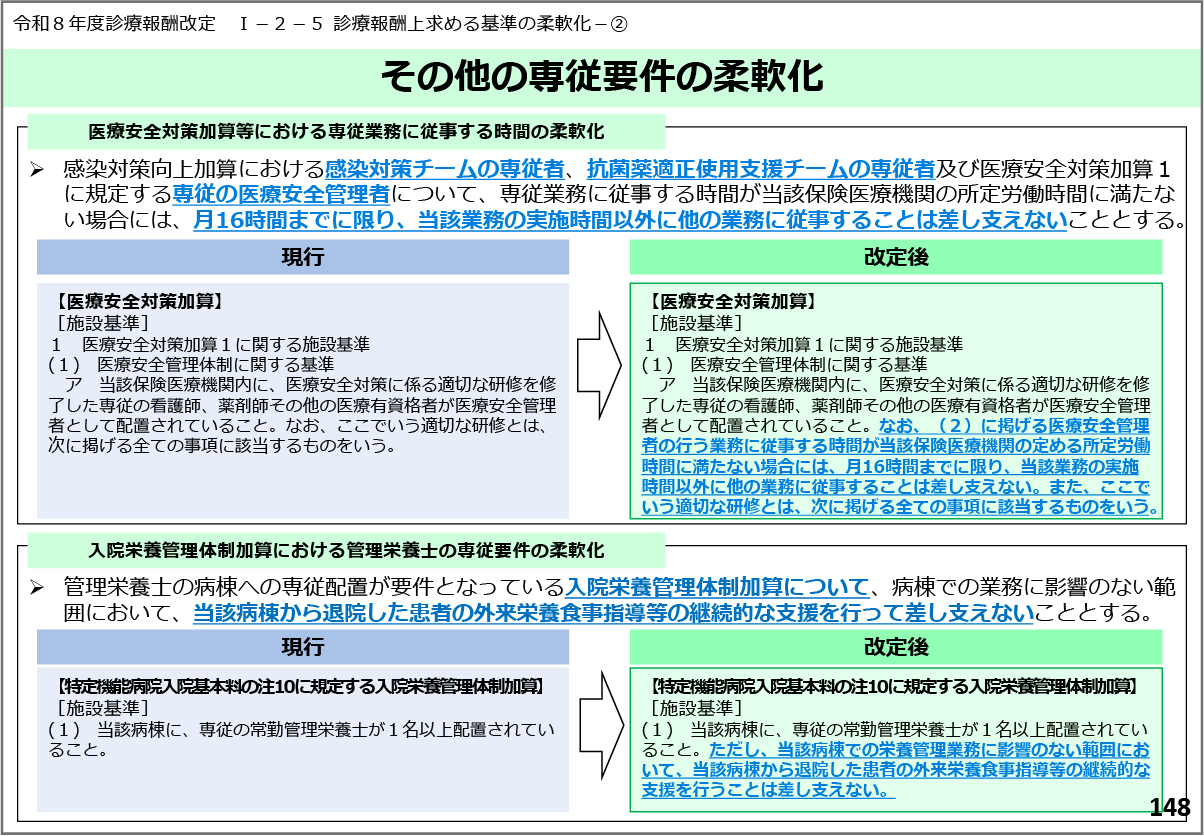
Task: Select the blue 現行 header in the upper section
Action: click(x=302, y=258)
